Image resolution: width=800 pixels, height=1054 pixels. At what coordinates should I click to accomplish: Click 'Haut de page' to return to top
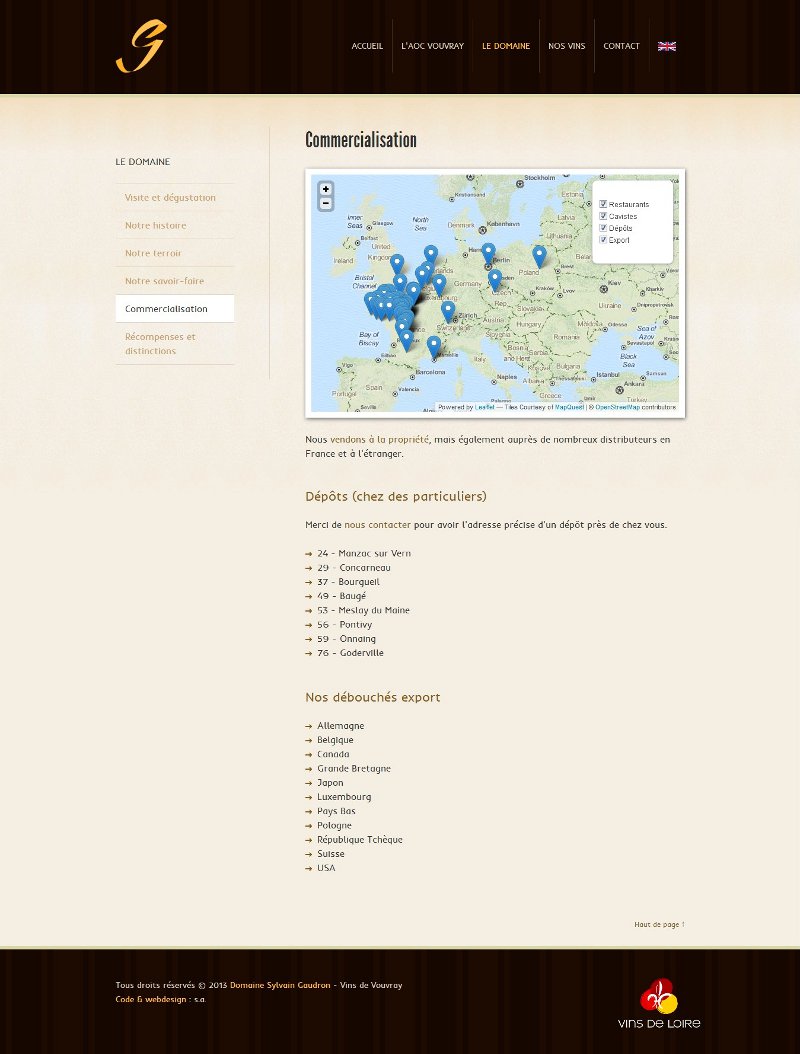[x=658, y=925]
